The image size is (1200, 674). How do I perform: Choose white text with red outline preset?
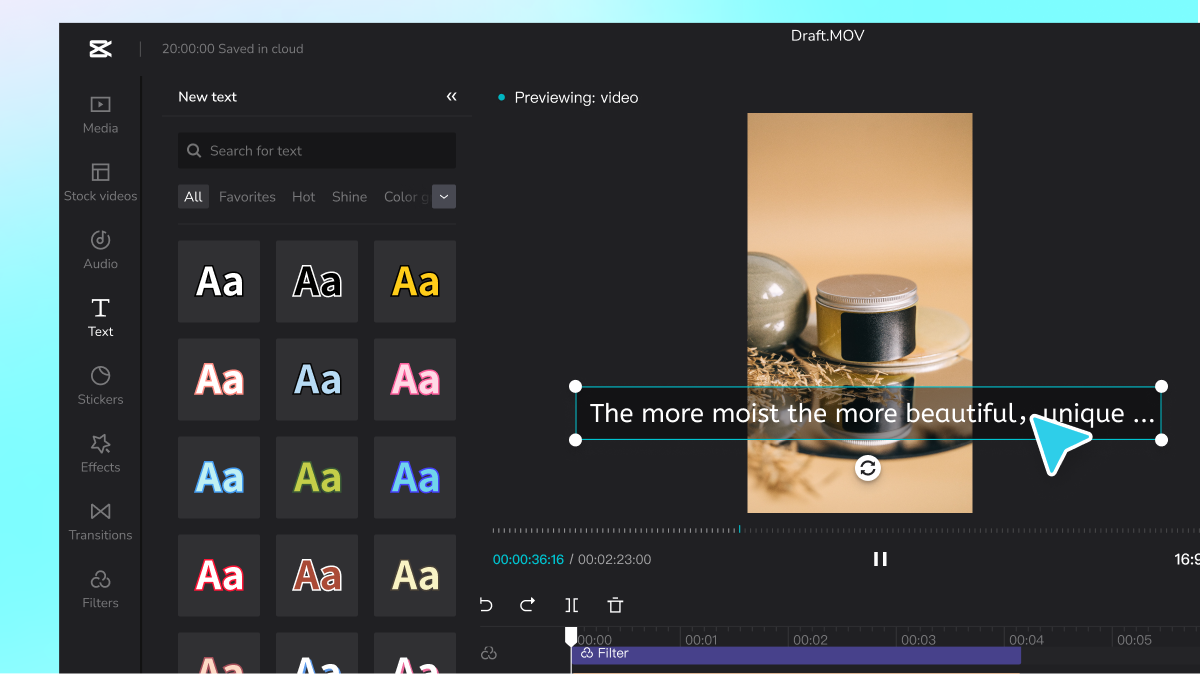[x=219, y=380]
